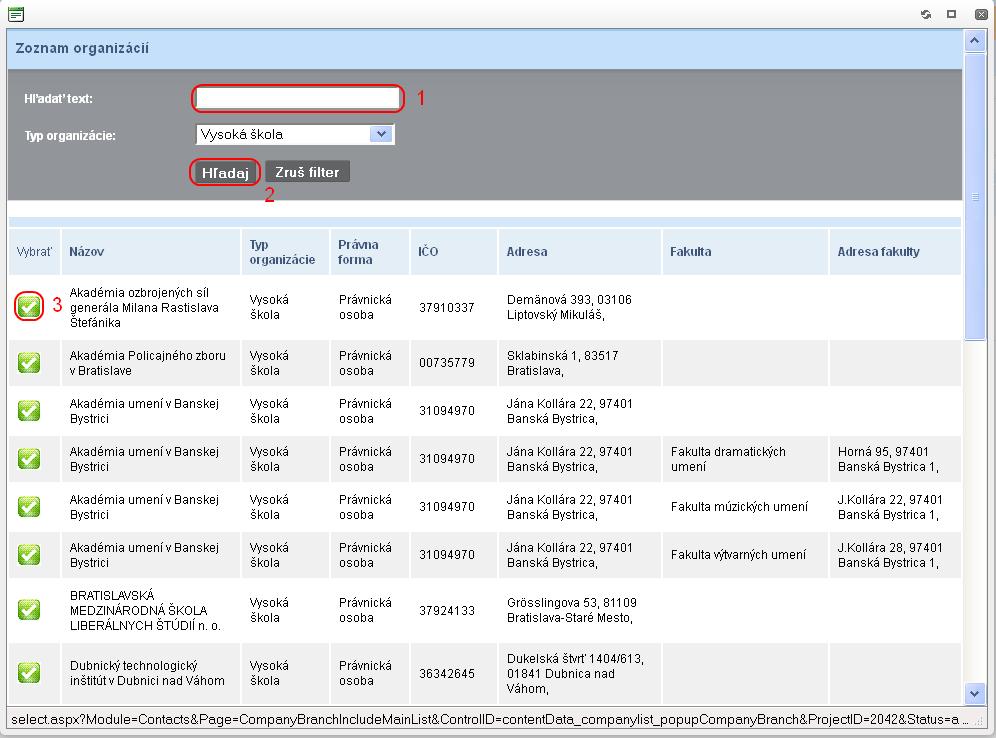Click IČO value 00735779
This screenshot has width=996, height=739.
tap(447, 363)
